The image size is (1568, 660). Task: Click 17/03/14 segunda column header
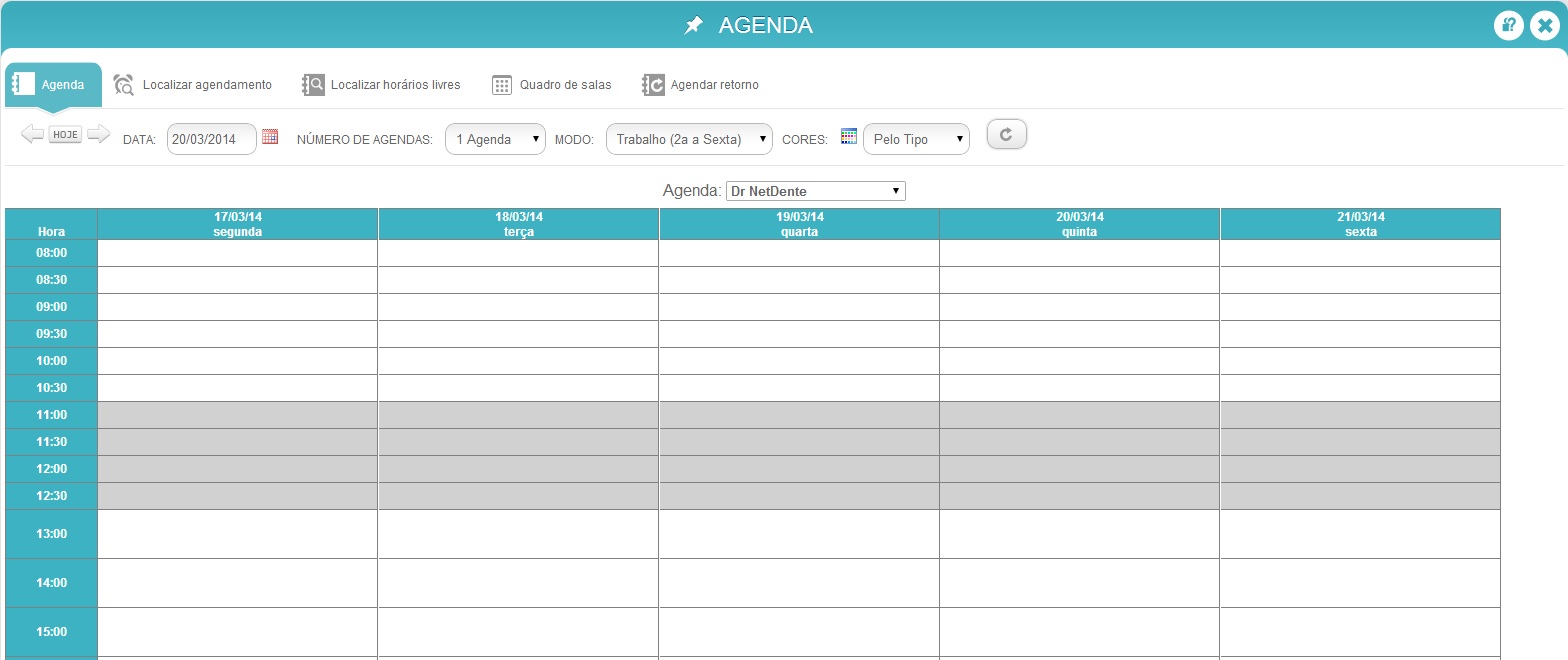pyautogui.click(x=238, y=224)
